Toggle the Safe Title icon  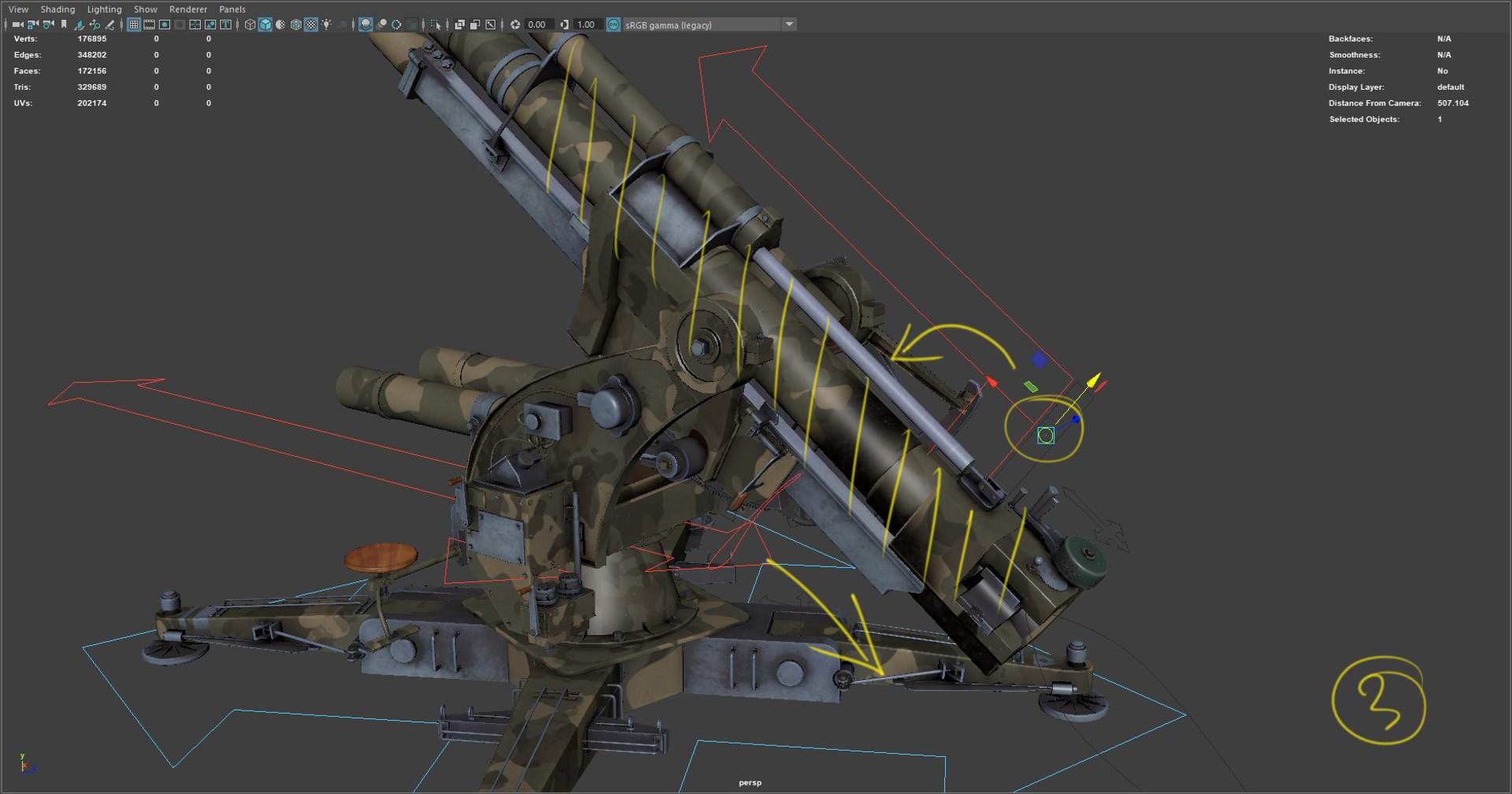pos(225,24)
